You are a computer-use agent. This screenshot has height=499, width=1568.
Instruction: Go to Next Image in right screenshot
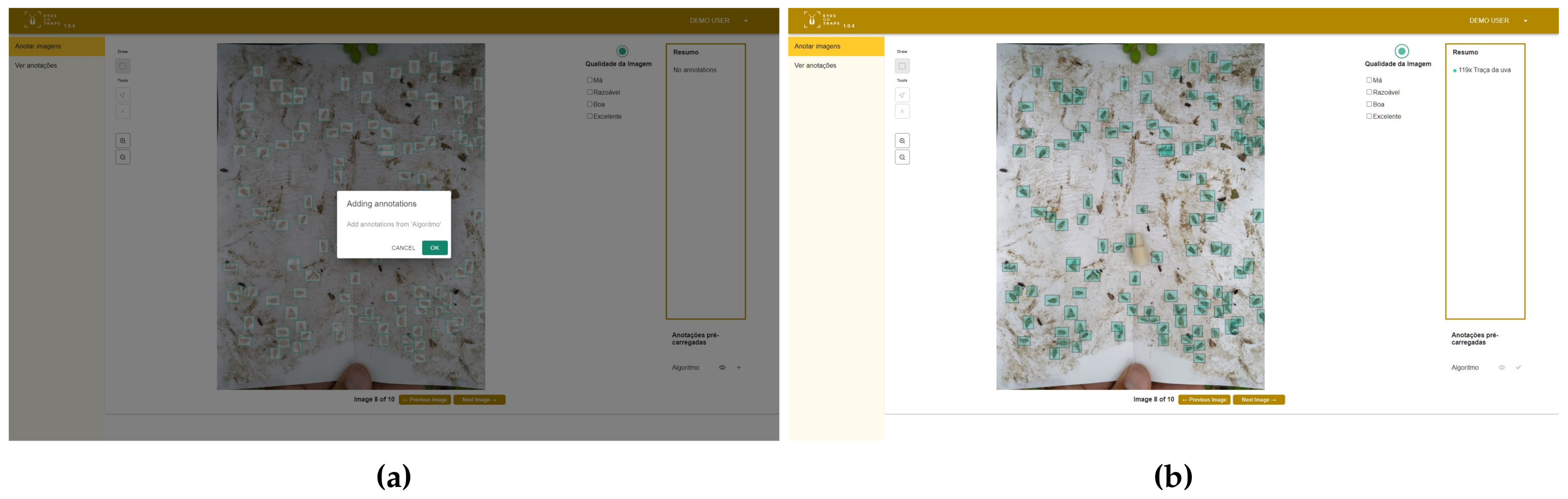click(x=1258, y=399)
